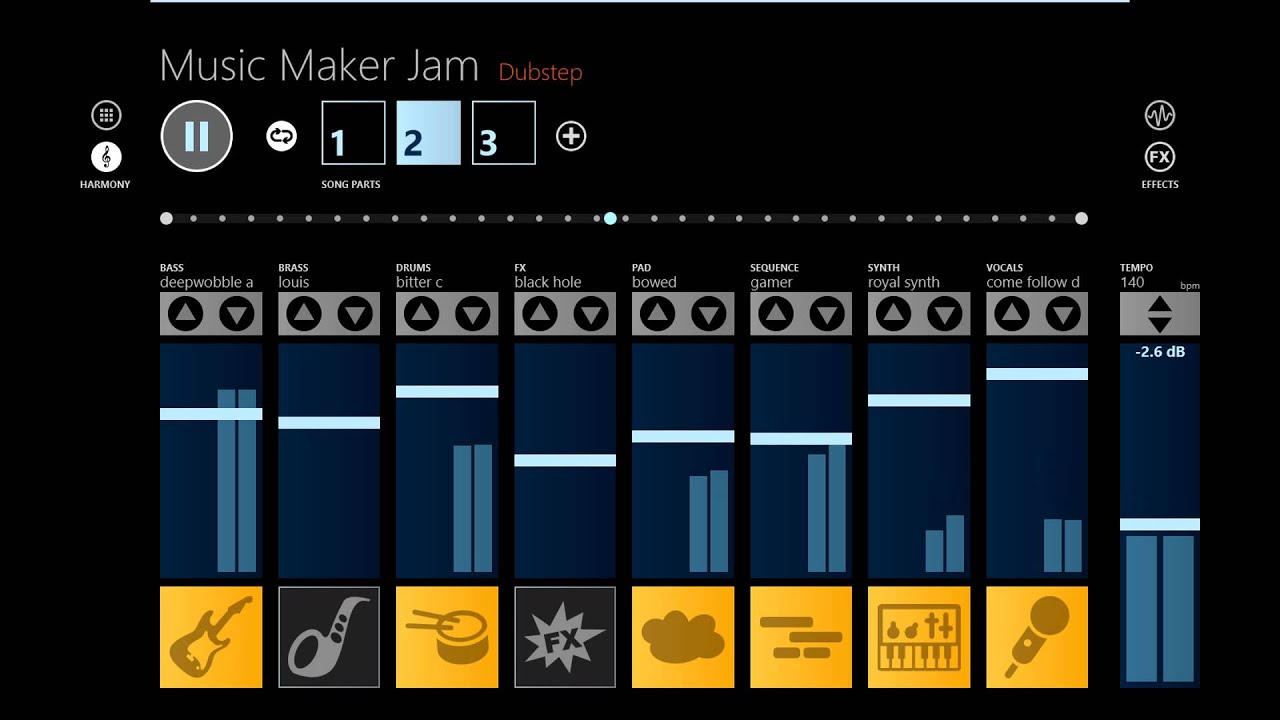1280x720 pixels.
Task: Toggle the Vocals microphone instrument tile
Action: 1037,637
